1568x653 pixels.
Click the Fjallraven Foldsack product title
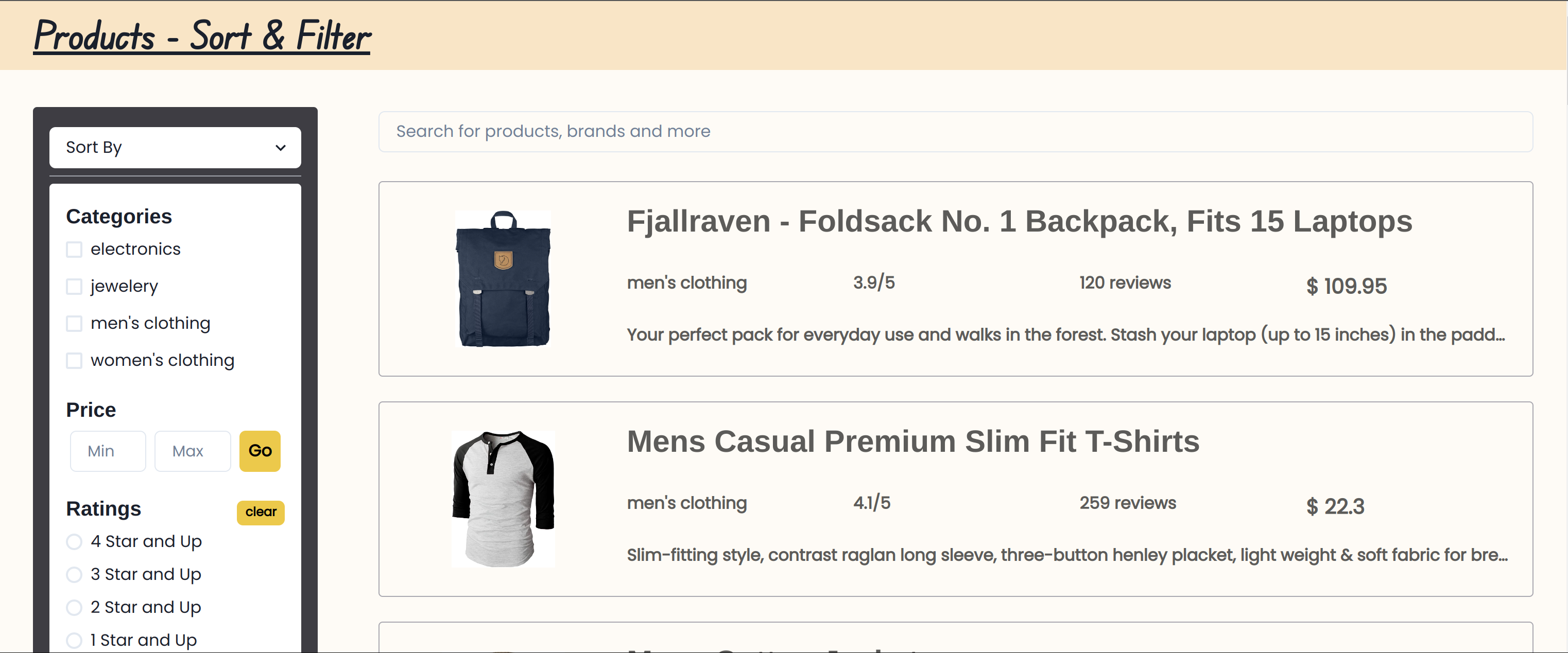tap(1019, 221)
